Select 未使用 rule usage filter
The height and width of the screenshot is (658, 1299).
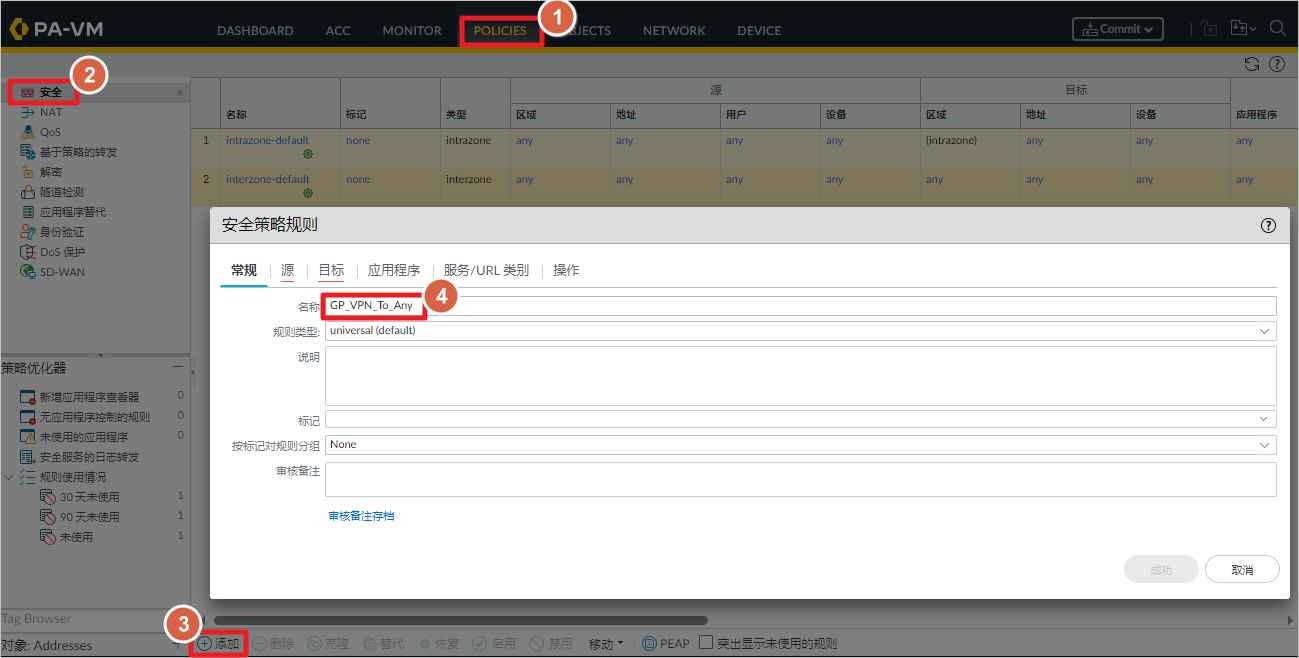[76, 537]
